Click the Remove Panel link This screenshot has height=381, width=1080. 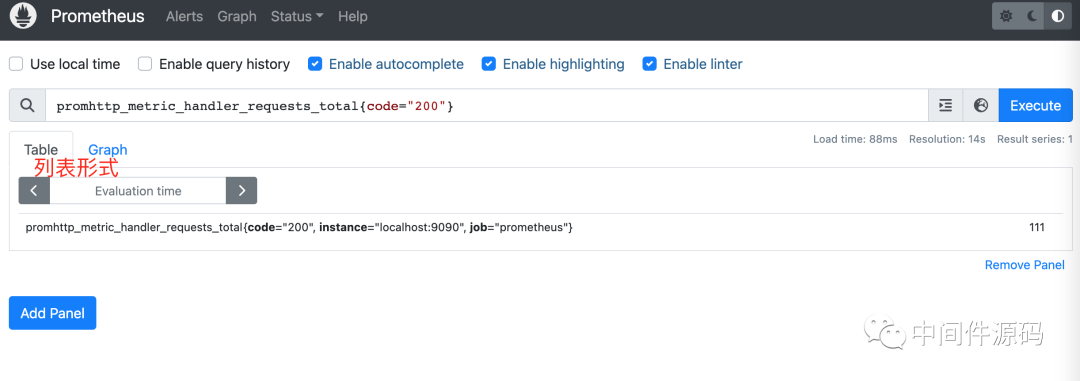[1025, 265]
